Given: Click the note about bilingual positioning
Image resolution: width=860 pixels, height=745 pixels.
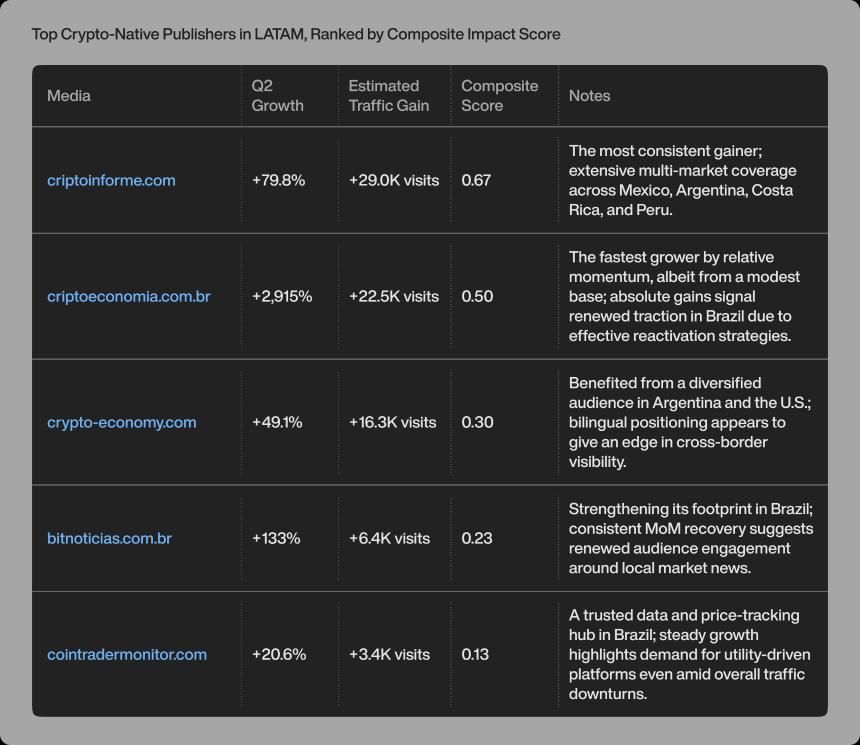Looking at the screenshot, I should tap(690, 422).
